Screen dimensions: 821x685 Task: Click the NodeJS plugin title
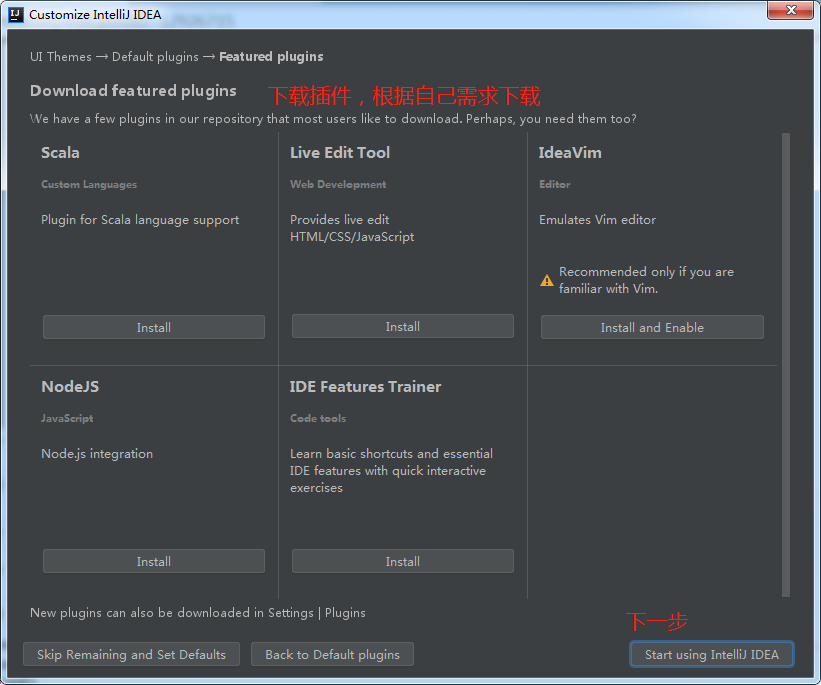click(x=70, y=386)
